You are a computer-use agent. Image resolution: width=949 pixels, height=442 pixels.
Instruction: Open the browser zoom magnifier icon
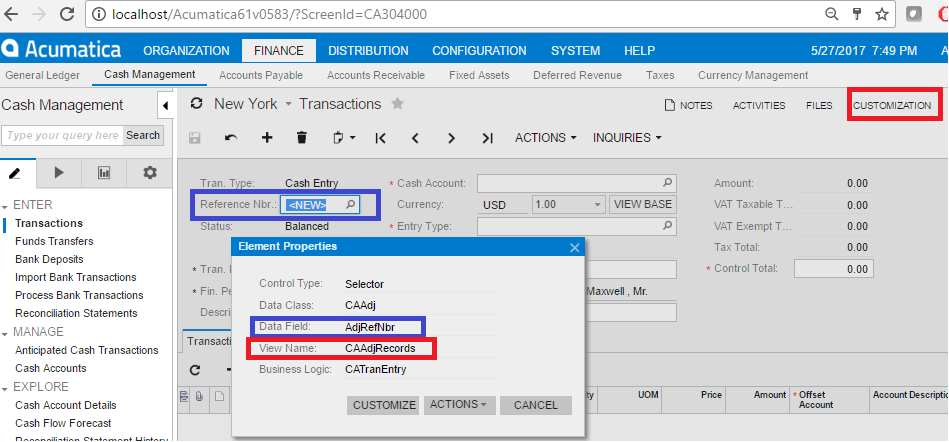(x=832, y=14)
